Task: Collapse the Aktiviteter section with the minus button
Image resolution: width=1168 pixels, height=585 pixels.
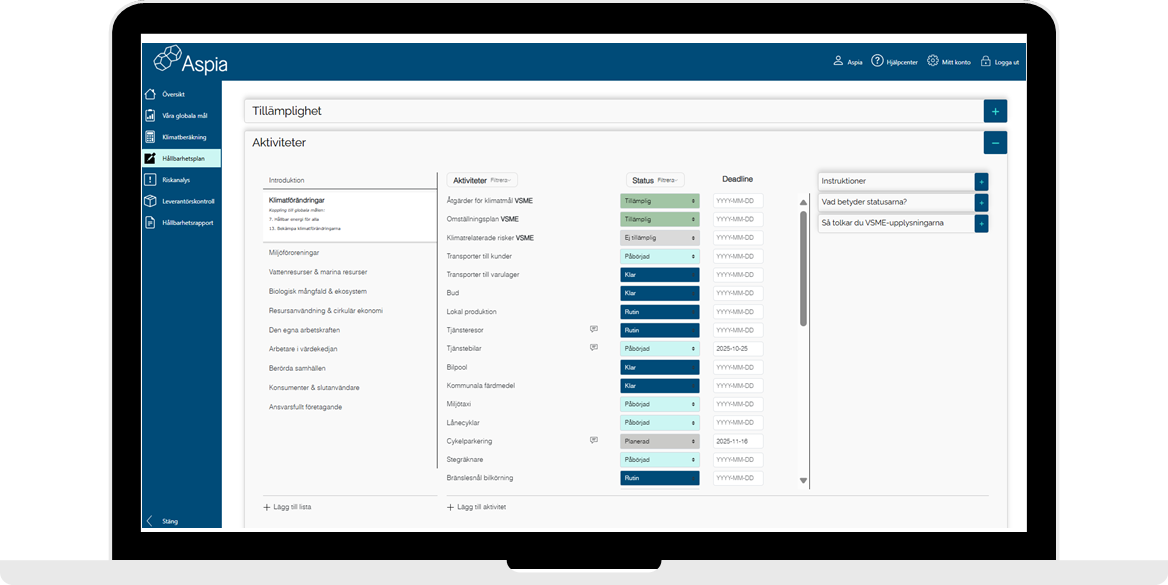Action: click(995, 143)
